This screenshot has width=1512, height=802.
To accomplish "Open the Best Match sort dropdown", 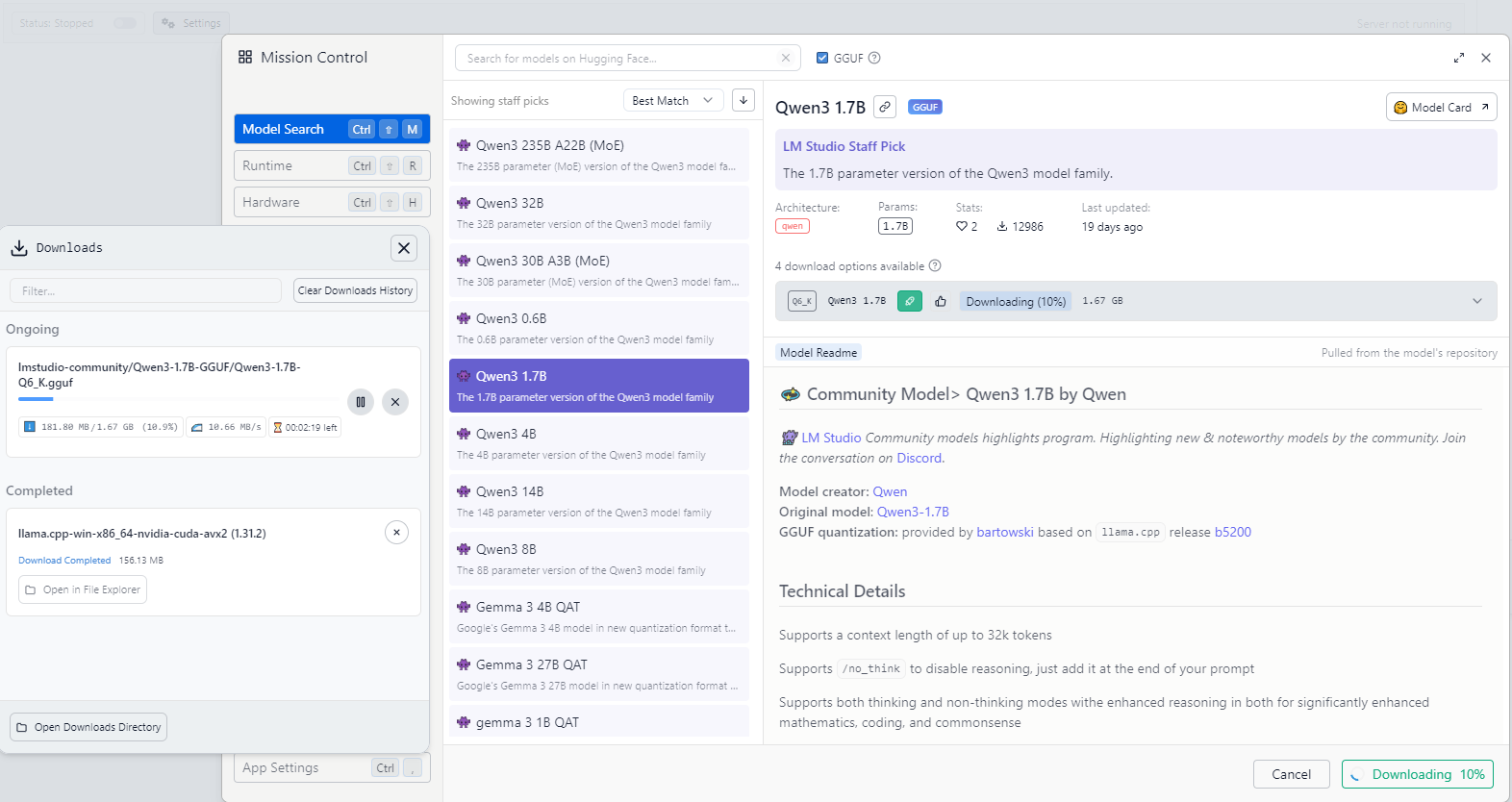I will point(673,100).
